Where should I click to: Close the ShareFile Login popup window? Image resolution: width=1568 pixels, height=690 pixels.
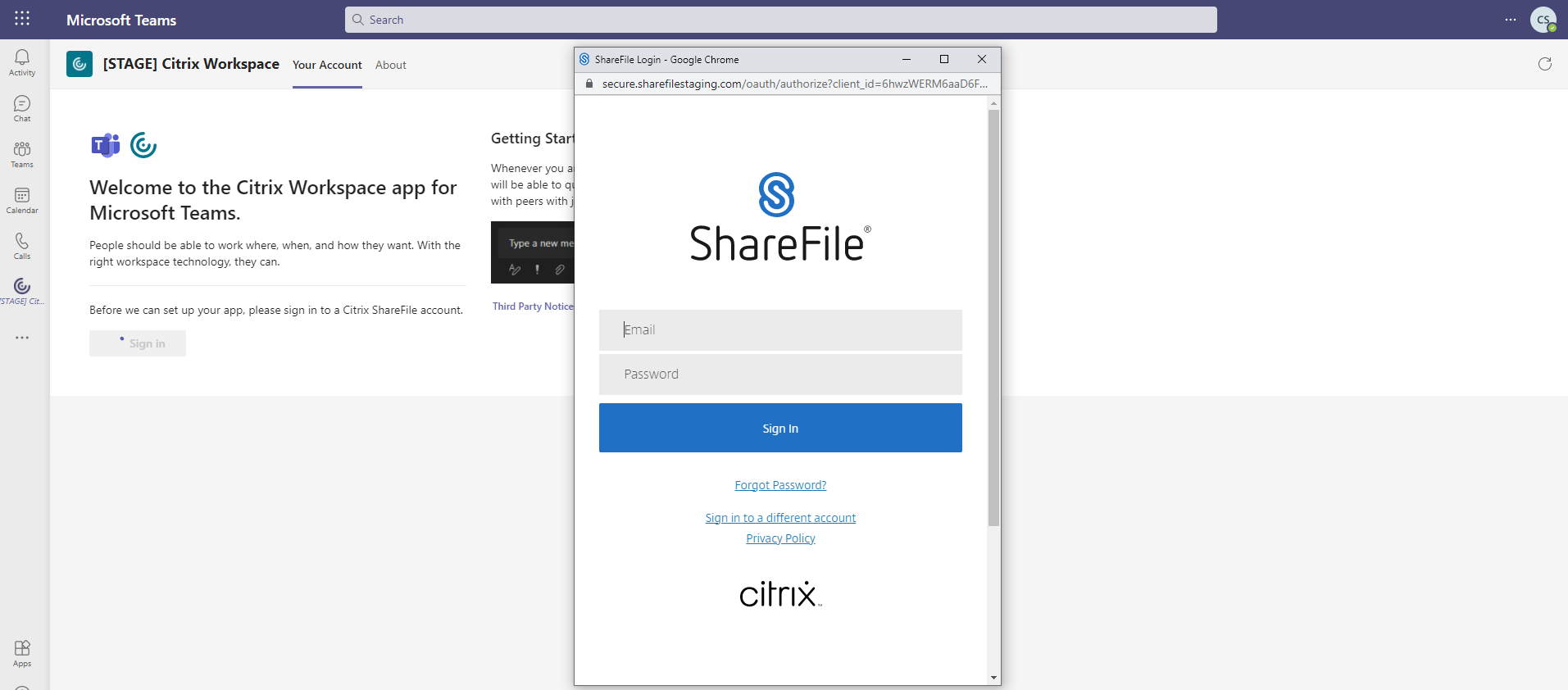click(982, 59)
